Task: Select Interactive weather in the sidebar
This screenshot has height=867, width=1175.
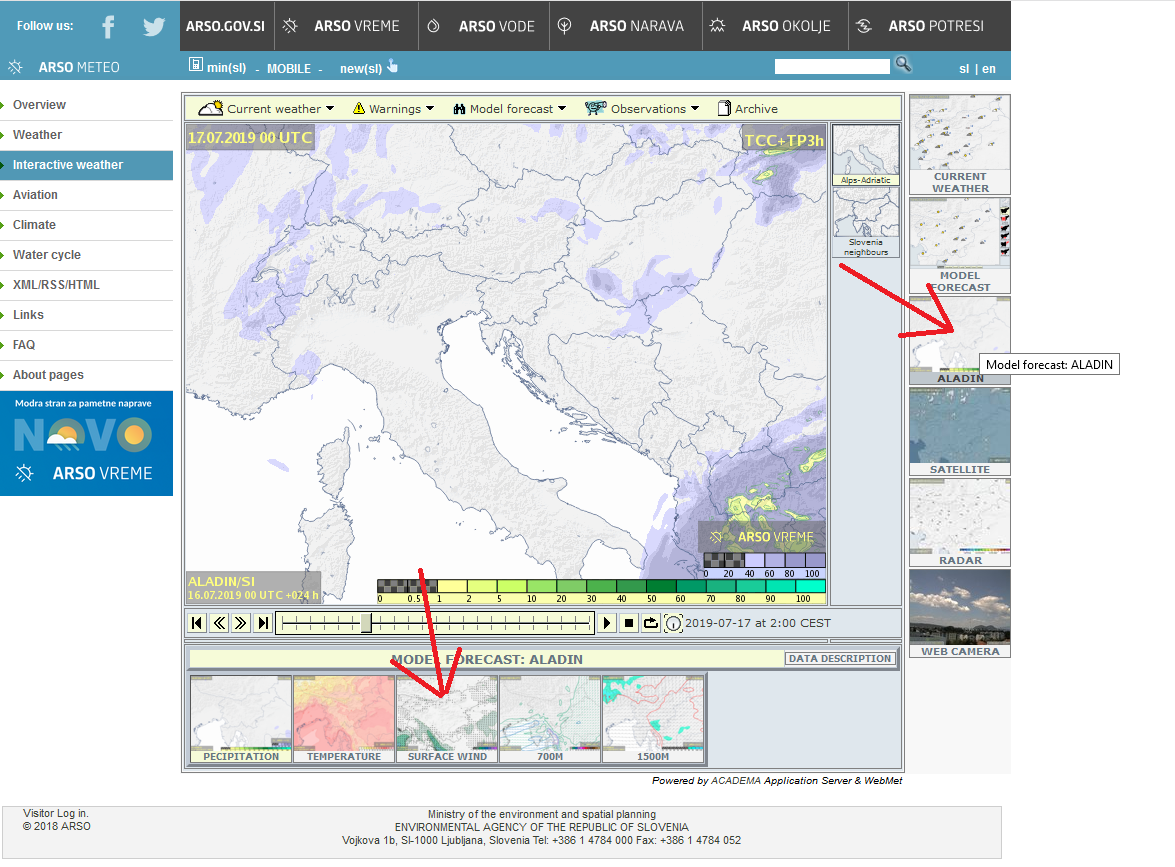Action: 87,165
